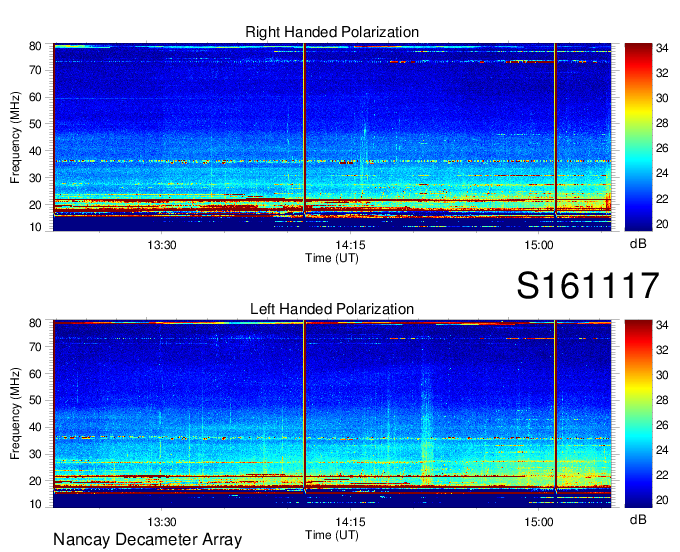Click the 80 MHz tick on Right Handed plot
This screenshot has height=552, width=680.
click(x=35, y=46)
